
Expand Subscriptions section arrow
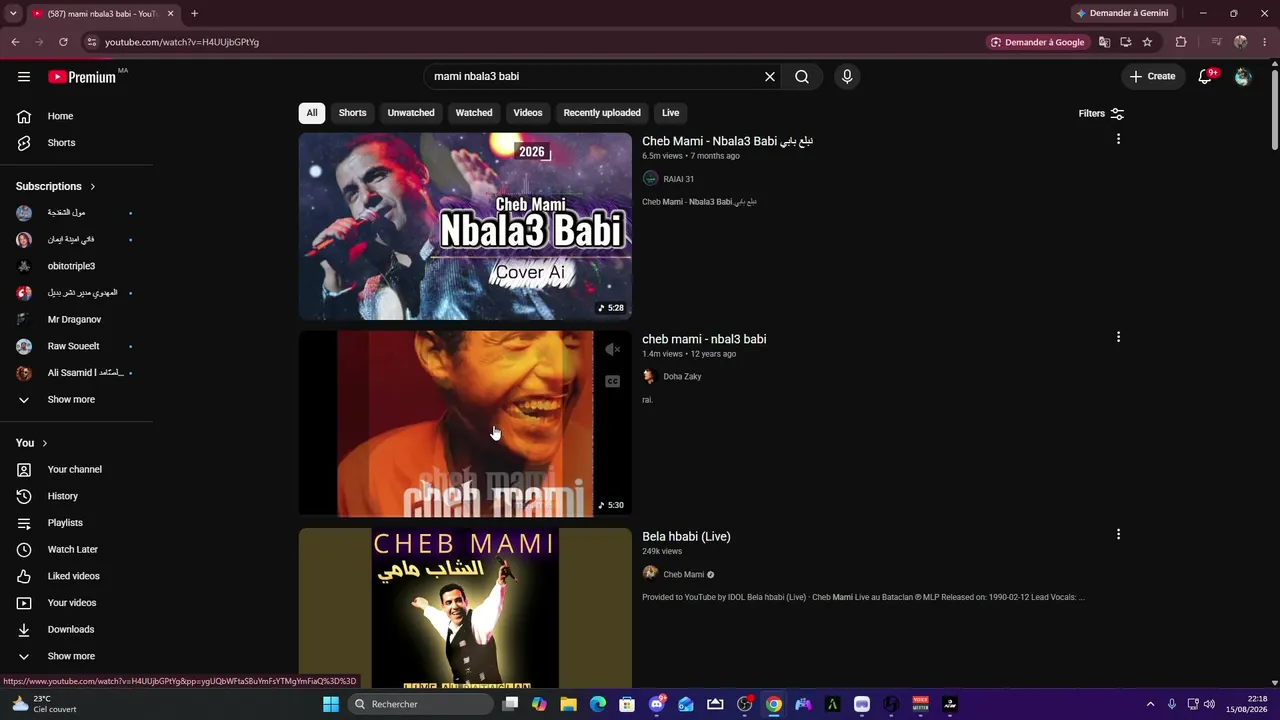tap(93, 186)
